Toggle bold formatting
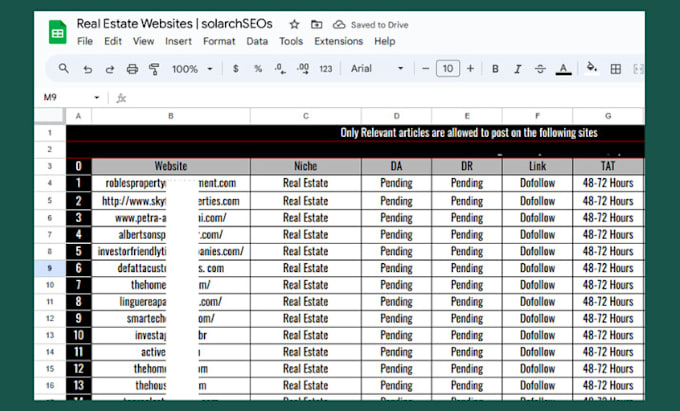This screenshot has height=411, width=680. 495,69
